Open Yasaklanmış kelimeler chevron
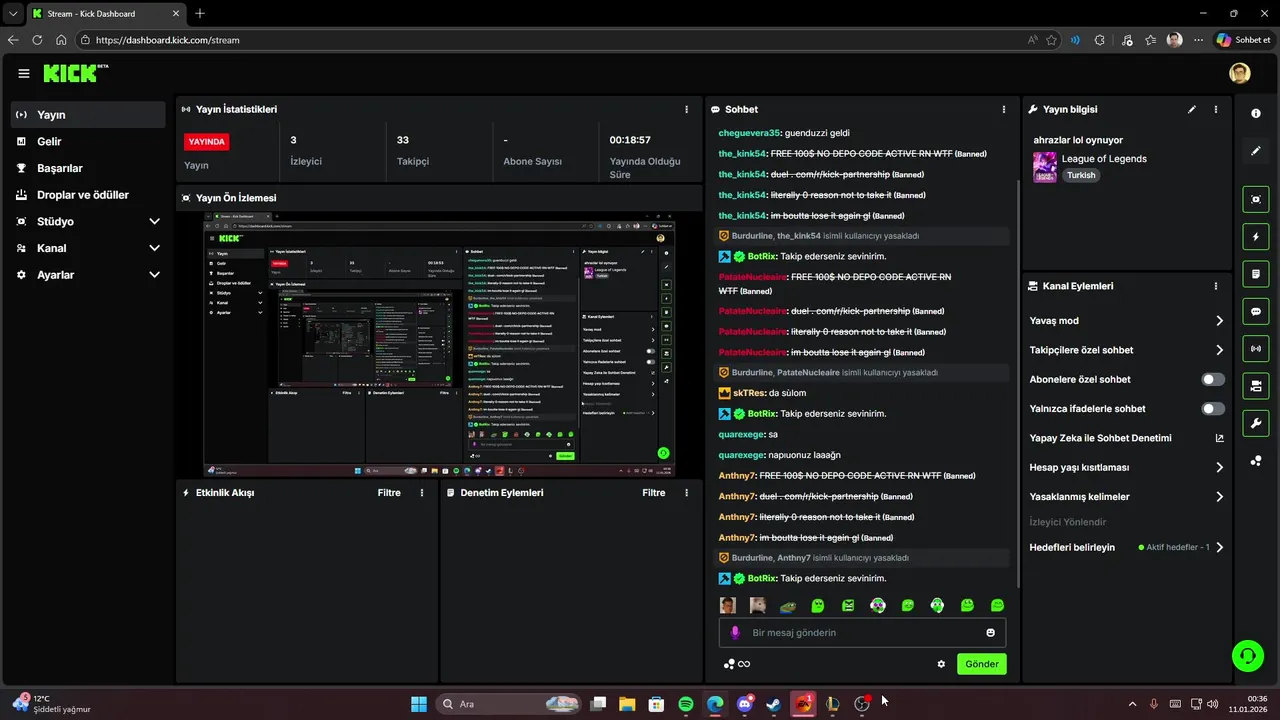 point(1219,497)
